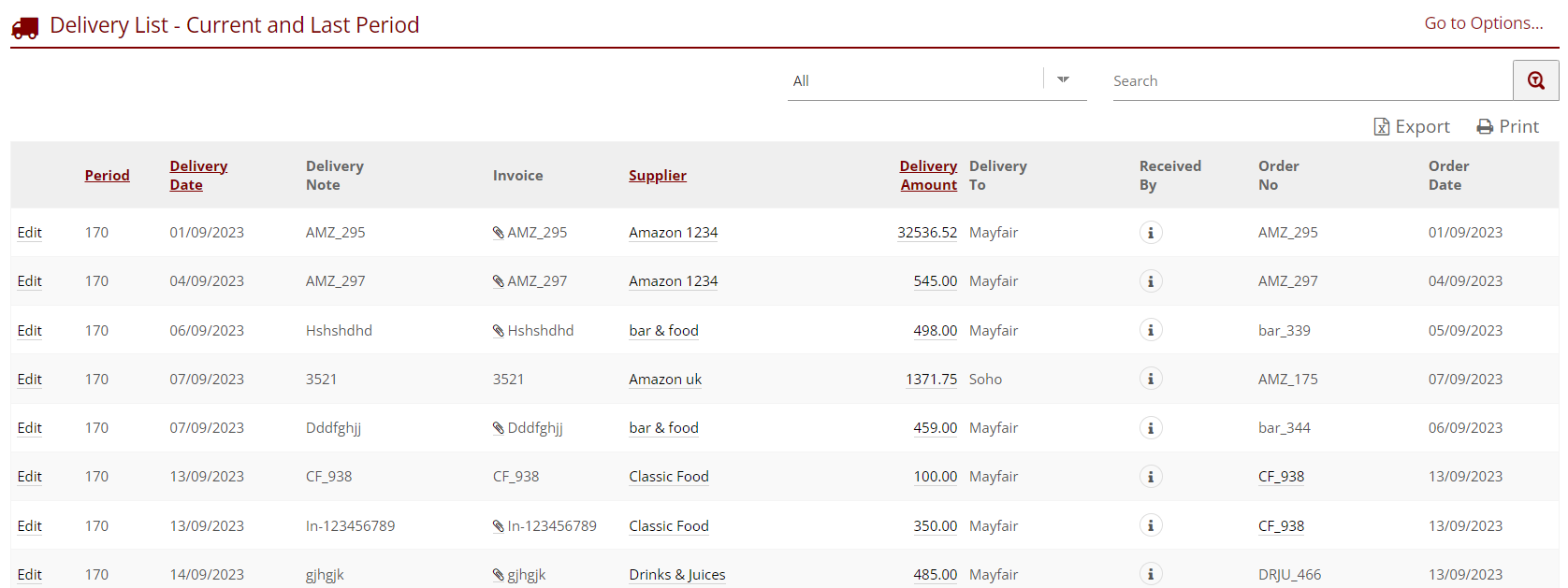Image resolution: width=1568 pixels, height=588 pixels.
Task: Click the red delivery truck icon
Action: point(25,27)
